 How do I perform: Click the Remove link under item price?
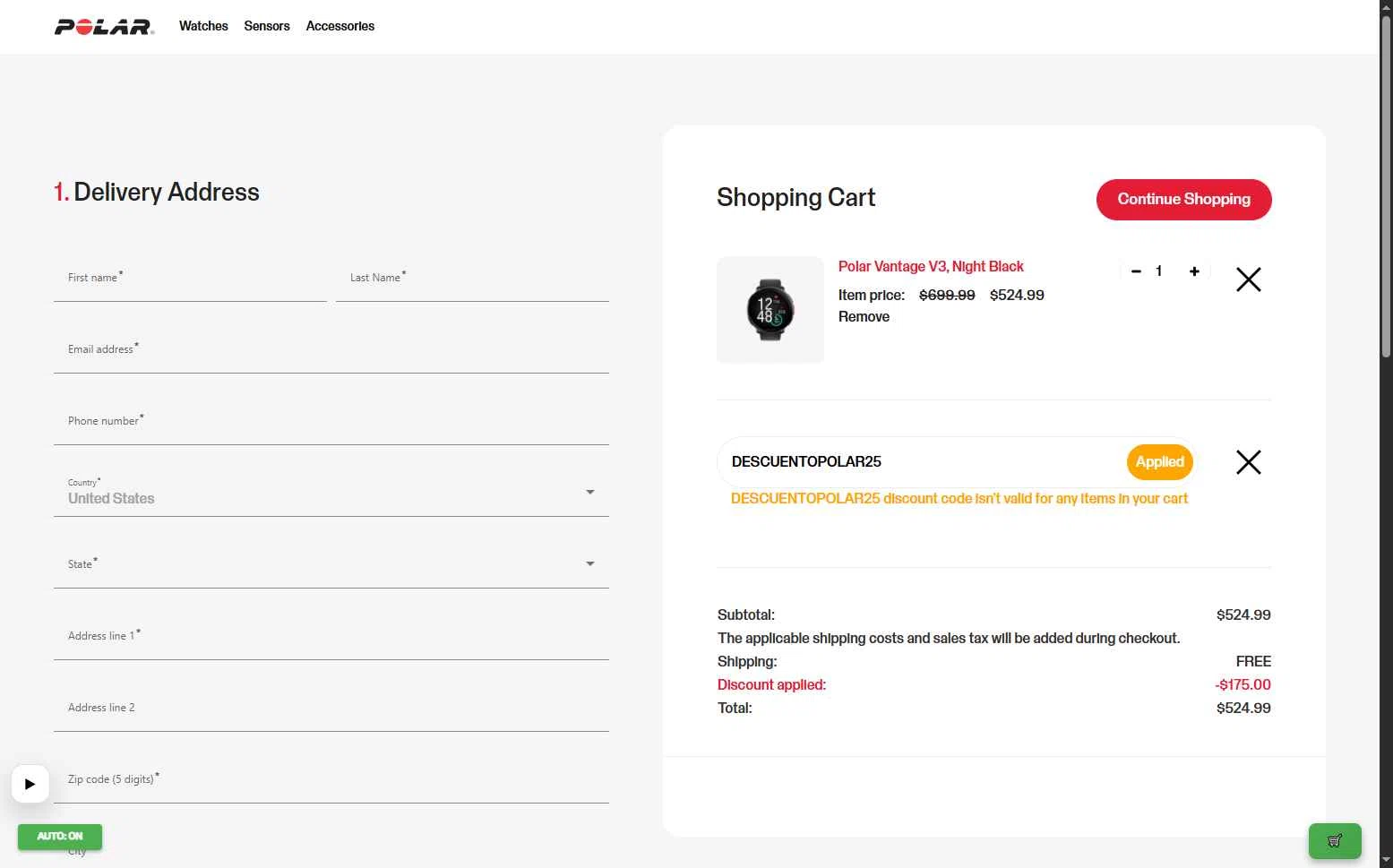[x=864, y=316]
